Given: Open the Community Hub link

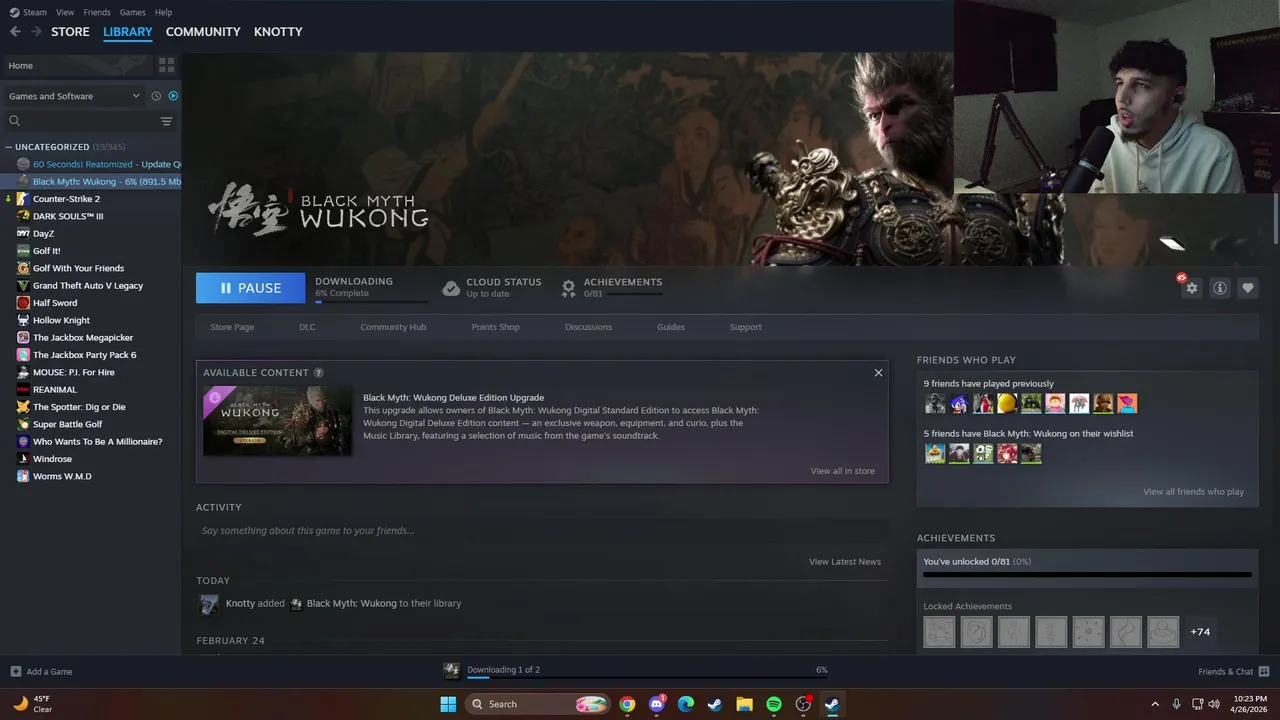Looking at the screenshot, I should coord(393,327).
